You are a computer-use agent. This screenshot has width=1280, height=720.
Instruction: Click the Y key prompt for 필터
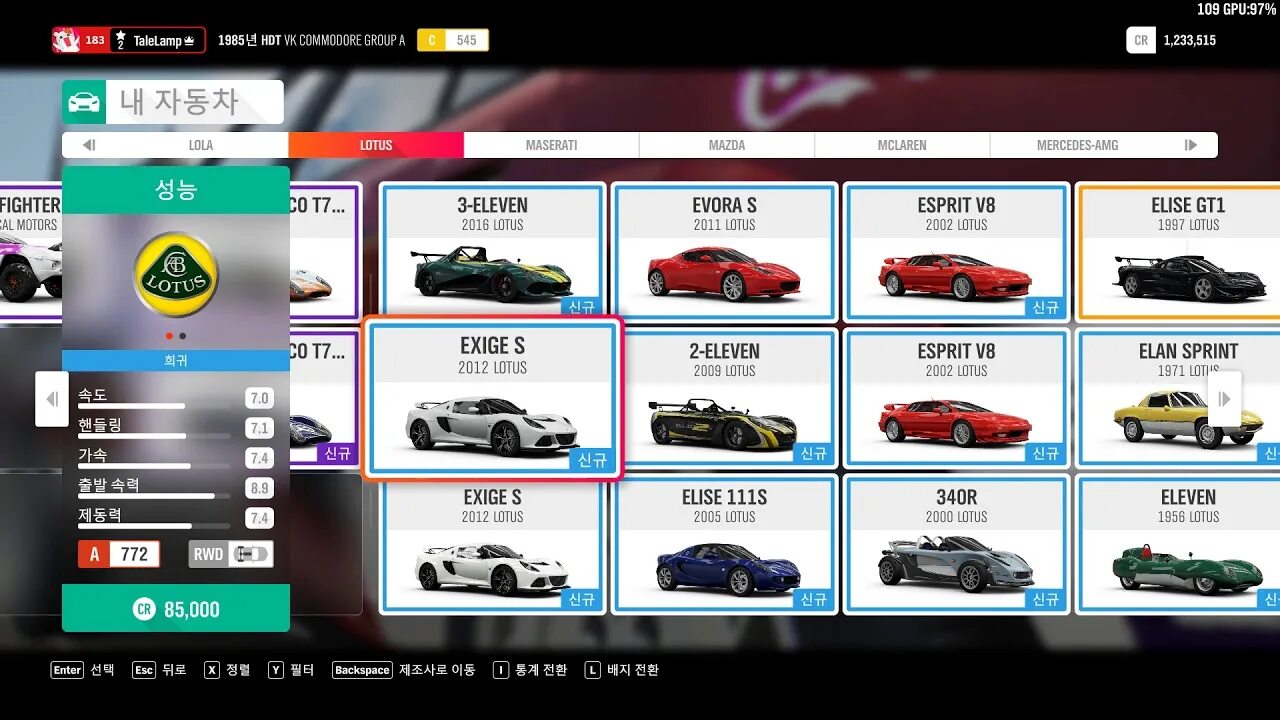coord(276,670)
